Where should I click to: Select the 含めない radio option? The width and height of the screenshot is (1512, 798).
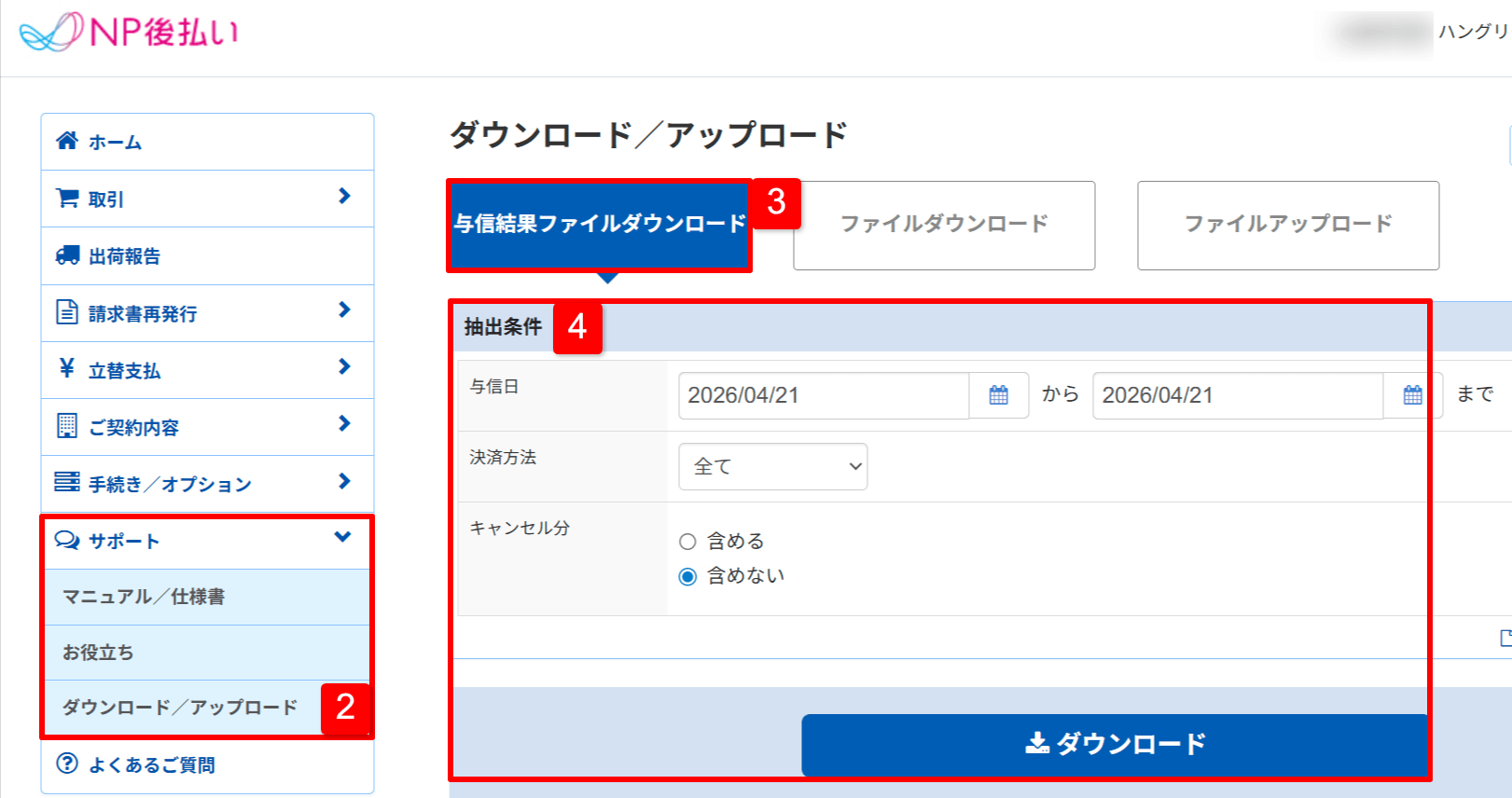(x=687, y=576)
